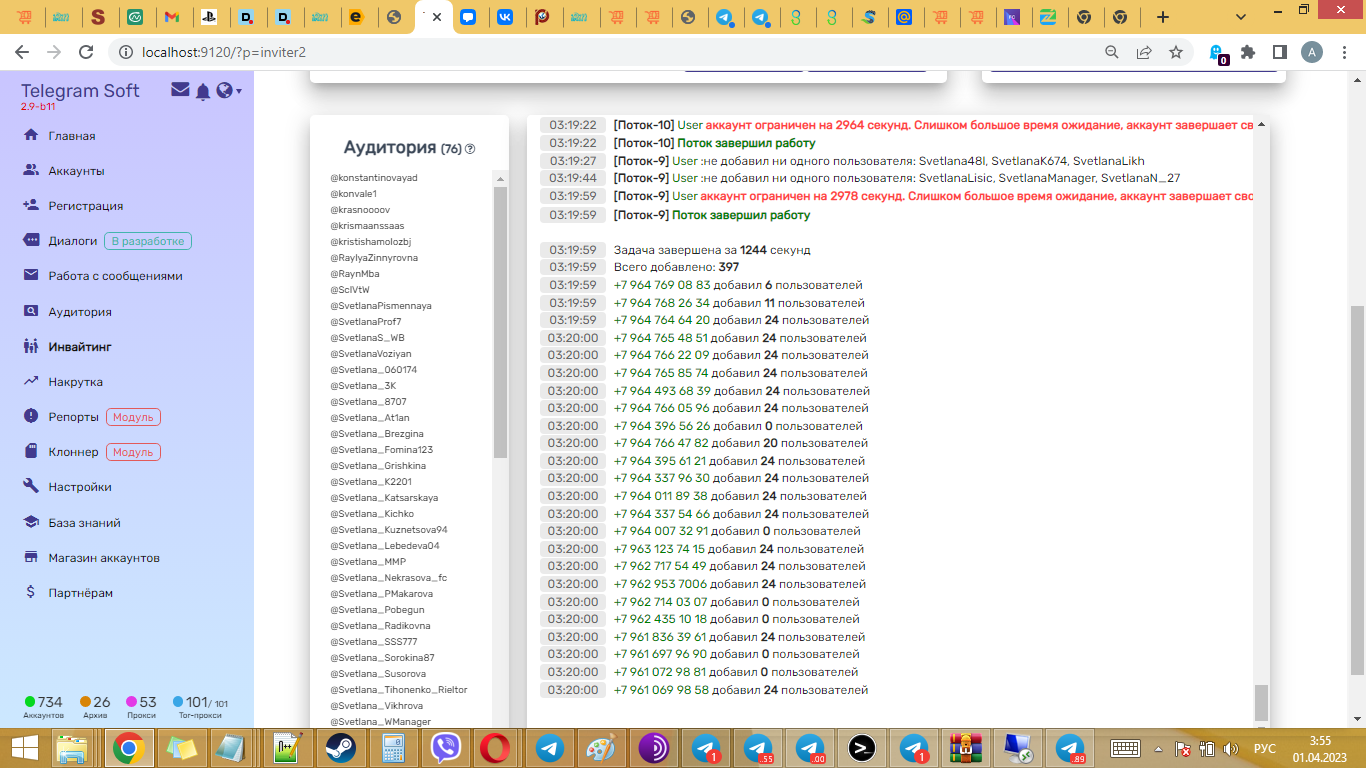
Task: Select @Svetlana_Grishkina in audience list
Action: click(378, 465)
